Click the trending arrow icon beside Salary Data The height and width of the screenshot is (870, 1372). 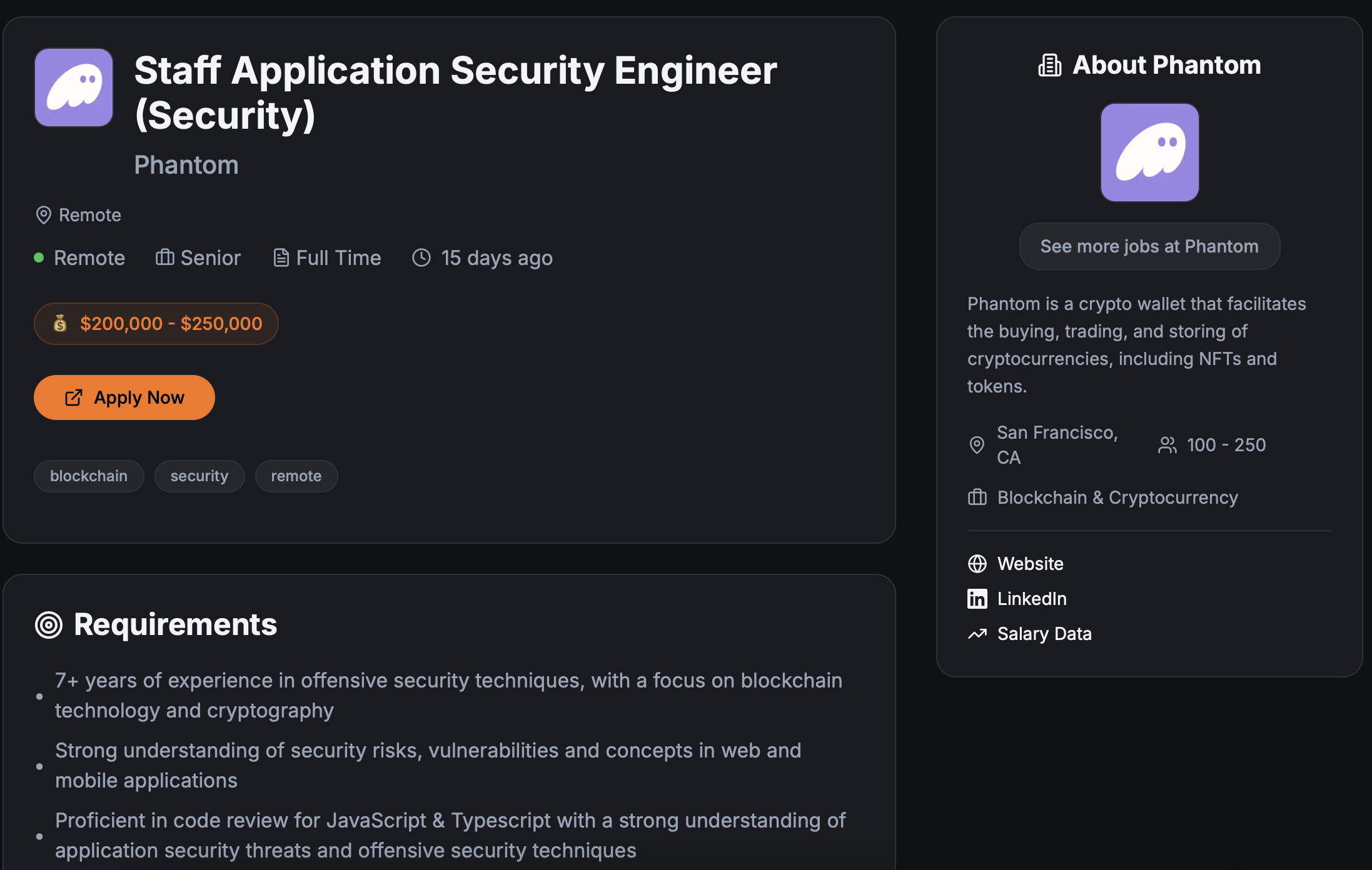pyautogui.click(x=977, y=634)
